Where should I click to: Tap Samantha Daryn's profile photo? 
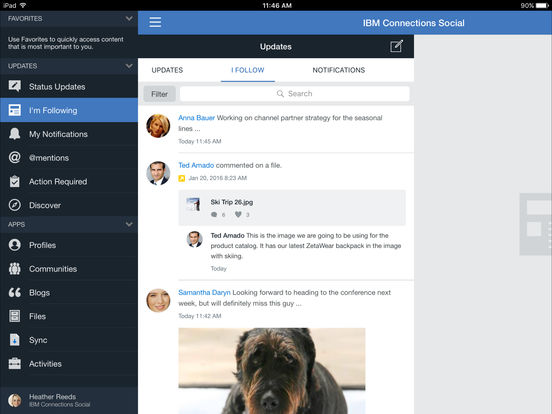click(x=158, y=300)
